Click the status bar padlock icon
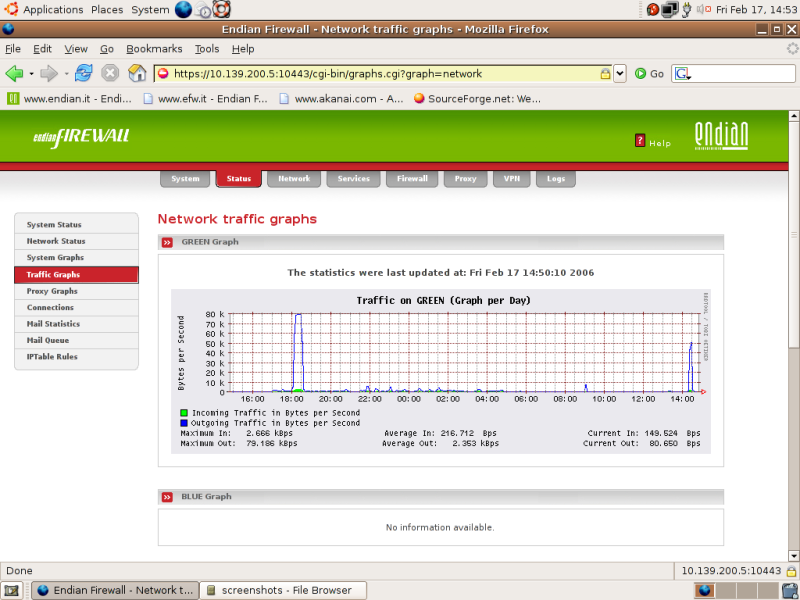This screenshot has height=600, width=800. [791, 571]
